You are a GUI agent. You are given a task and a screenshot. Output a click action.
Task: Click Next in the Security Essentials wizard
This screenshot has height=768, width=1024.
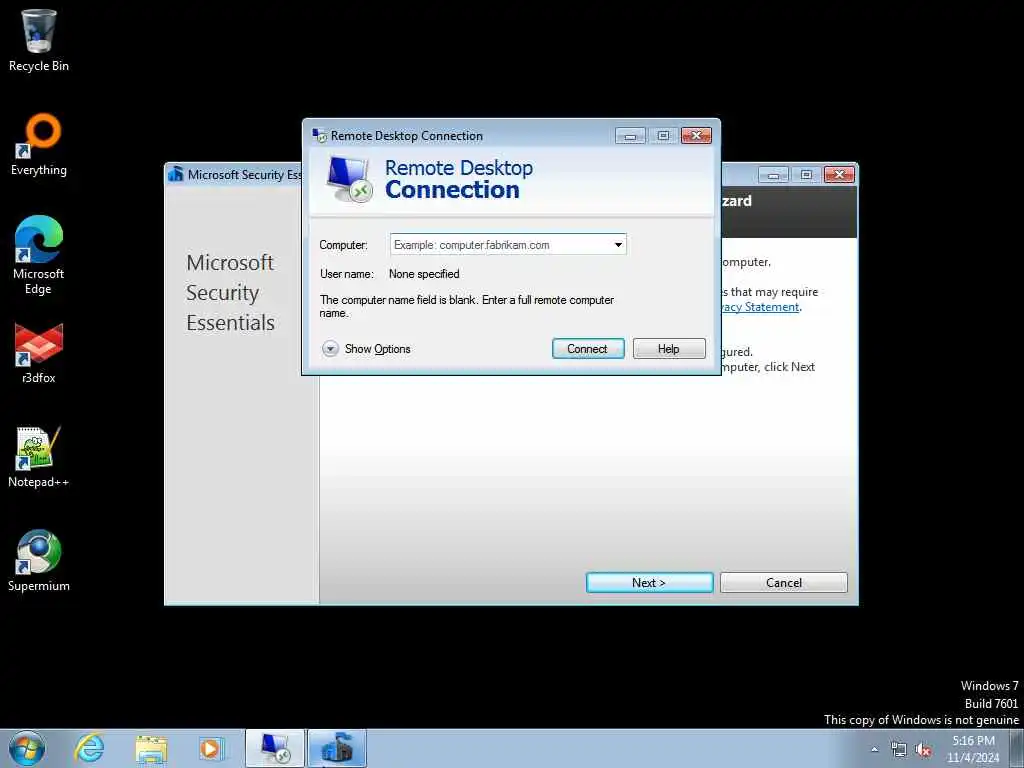[x=649, y=583]
